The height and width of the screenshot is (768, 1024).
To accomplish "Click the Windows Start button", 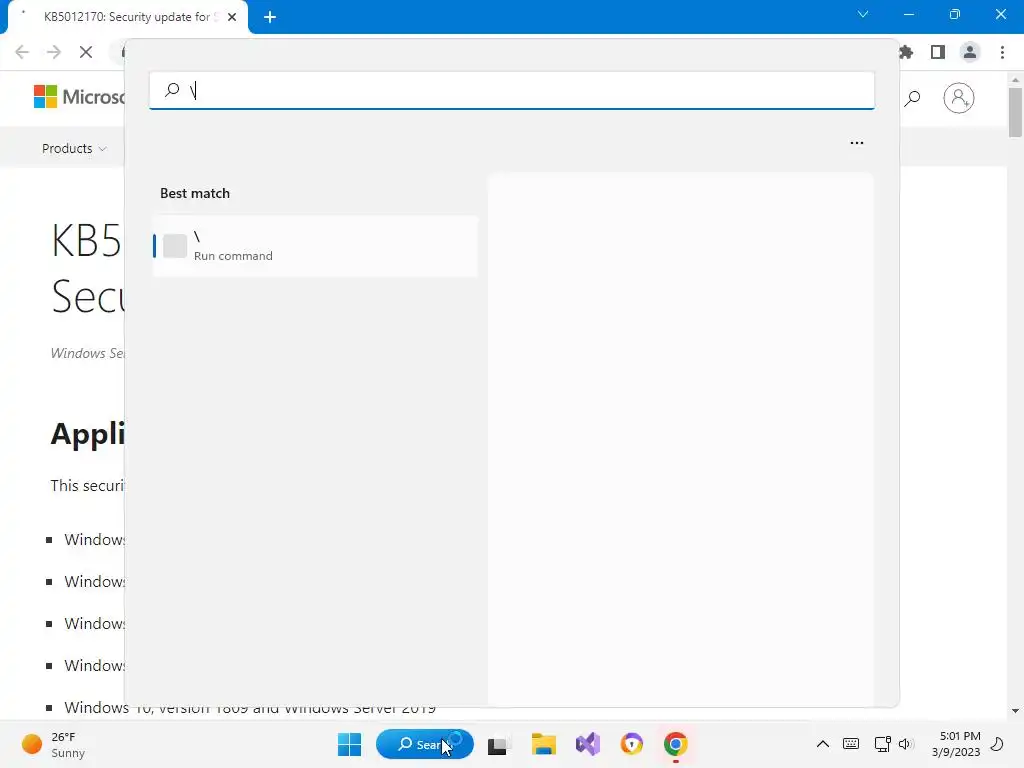I will point(349,744).
